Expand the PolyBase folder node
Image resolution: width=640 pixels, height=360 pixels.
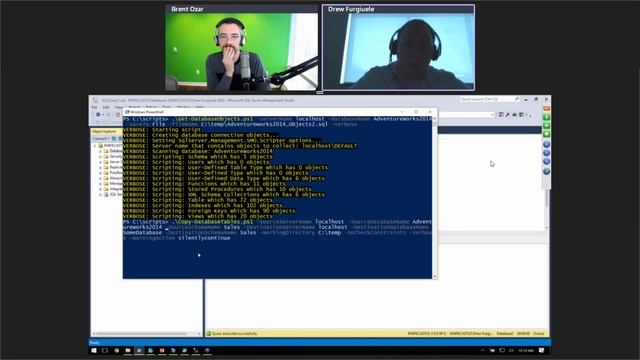[x=100, y=173]
